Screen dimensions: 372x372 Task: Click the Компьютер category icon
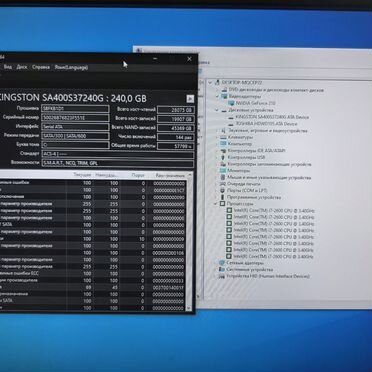point(223,144)
